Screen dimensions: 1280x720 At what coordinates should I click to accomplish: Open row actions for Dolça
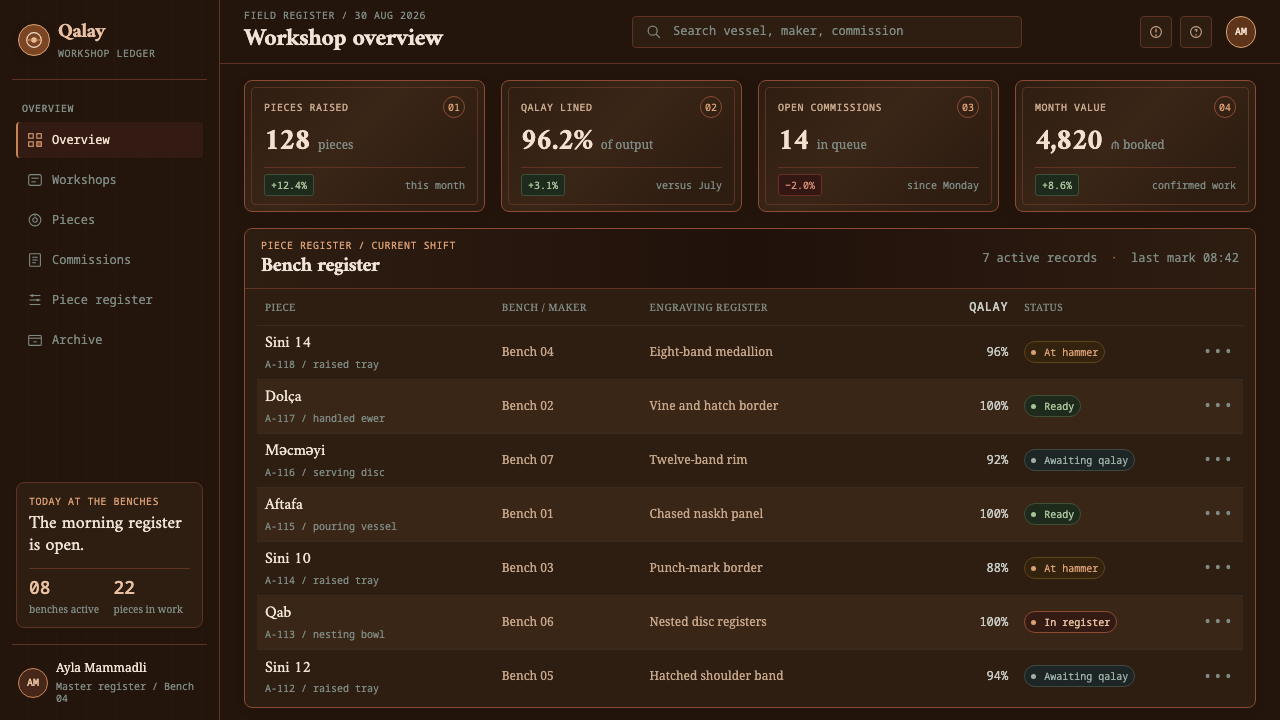[x=1218, y=405]
